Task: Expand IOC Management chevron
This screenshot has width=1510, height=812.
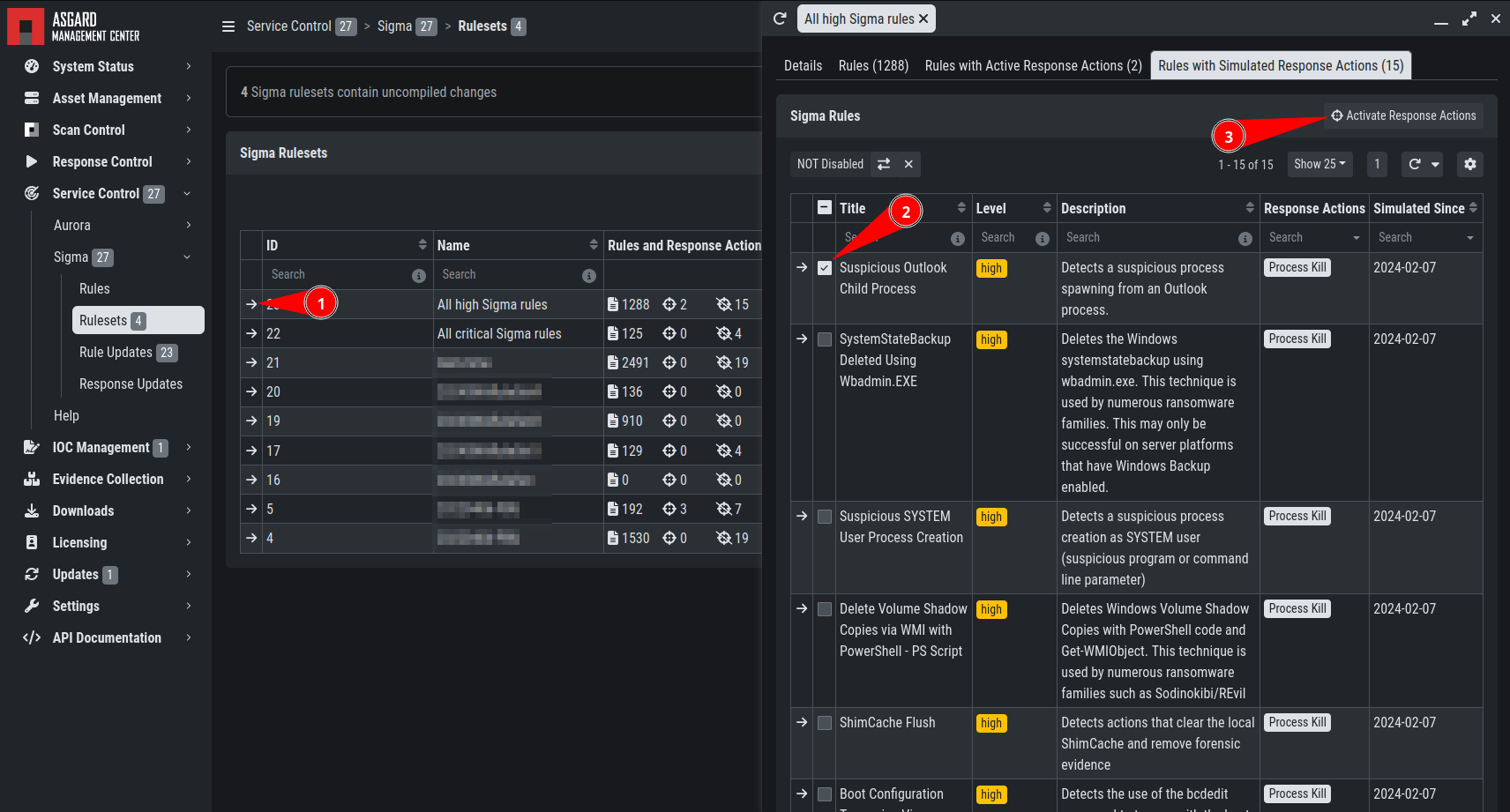Action: point(189,447)
